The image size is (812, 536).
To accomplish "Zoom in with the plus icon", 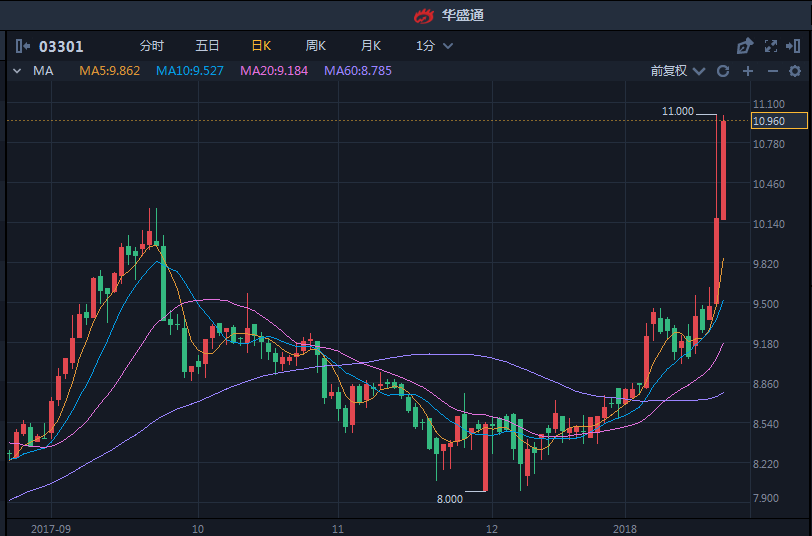I will click(747, 71).
